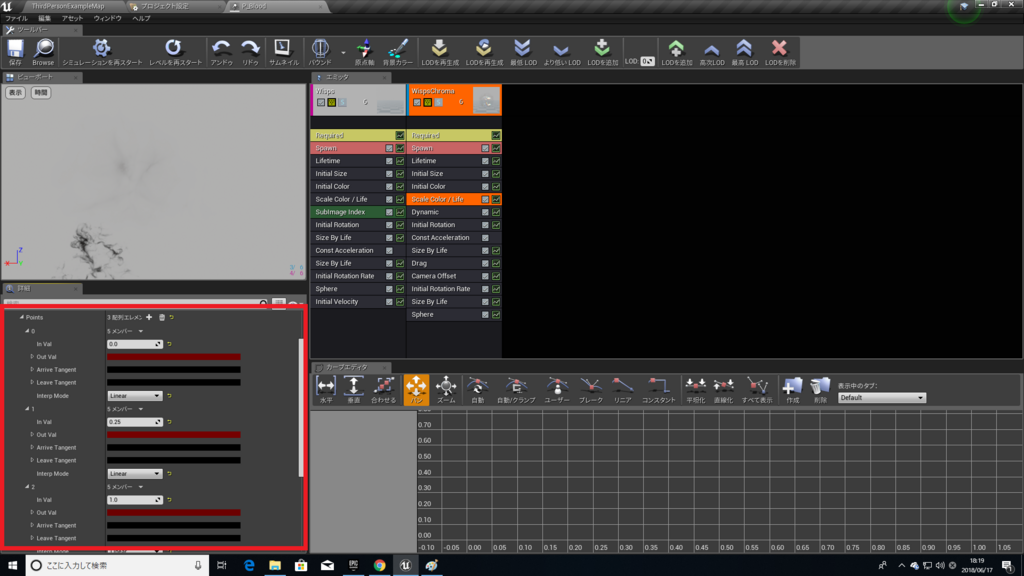Open the 編集 menu
This screenshot has height=576, width=1024.
pos(44,18)
